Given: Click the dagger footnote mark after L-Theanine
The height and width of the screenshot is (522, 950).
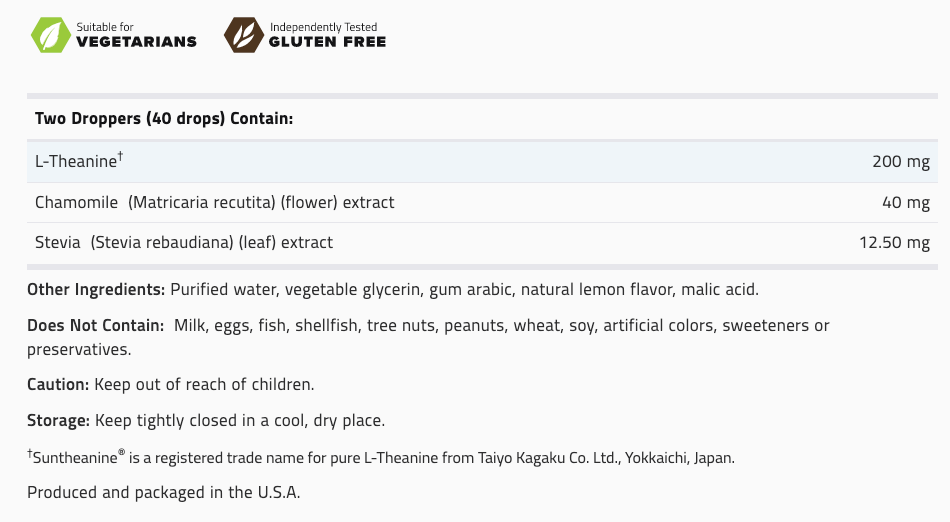Looking at the screenshot, I should (120, 156).
